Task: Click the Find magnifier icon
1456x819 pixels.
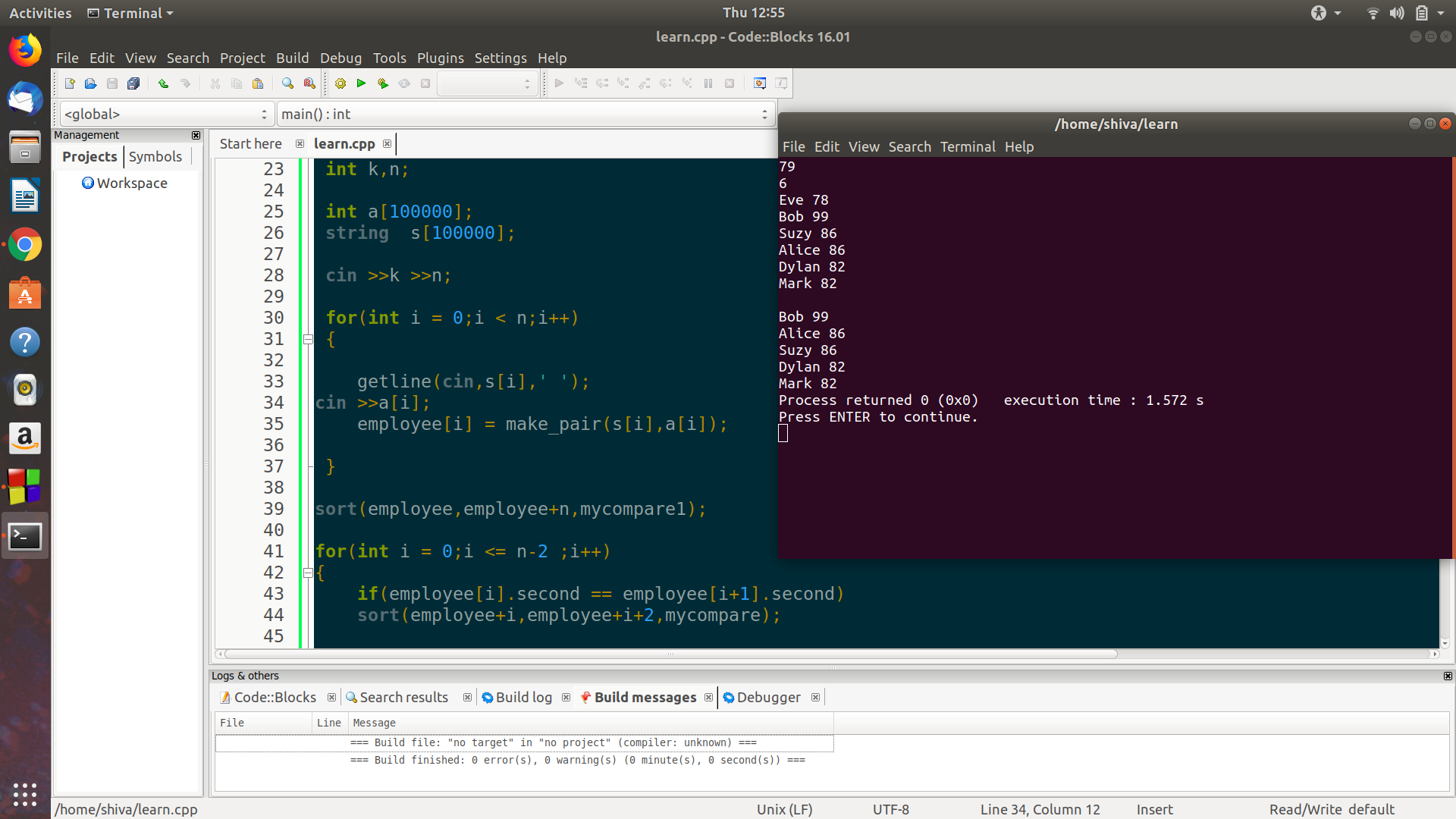Action: point(287,83)
